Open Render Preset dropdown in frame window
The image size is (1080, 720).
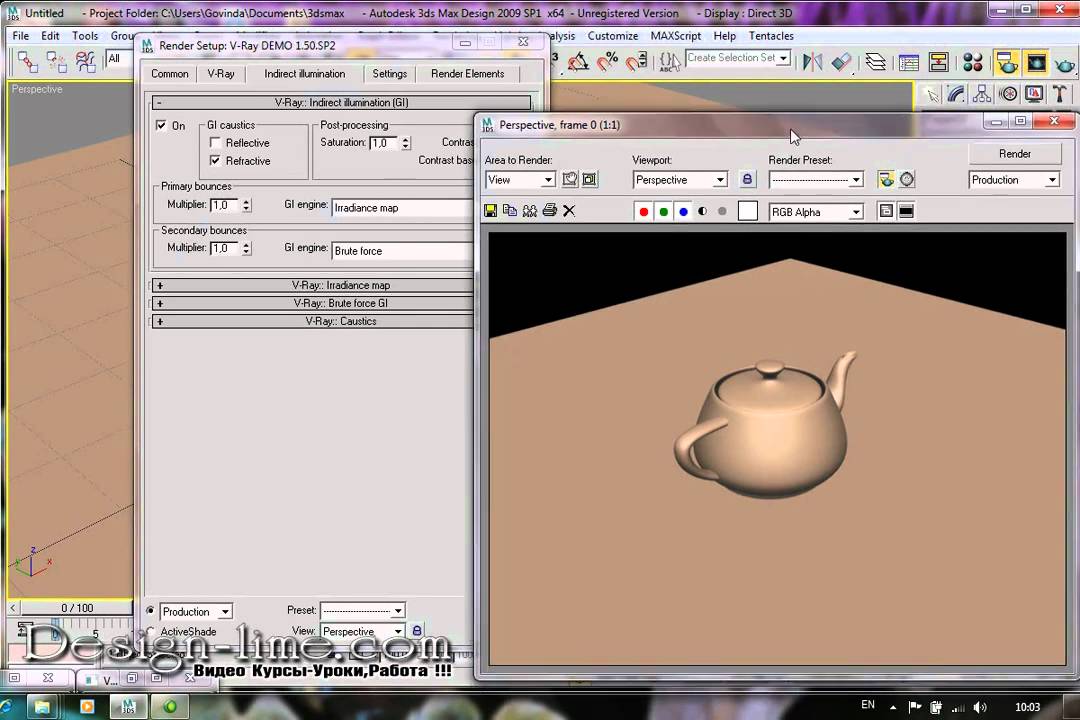[816, 180]
